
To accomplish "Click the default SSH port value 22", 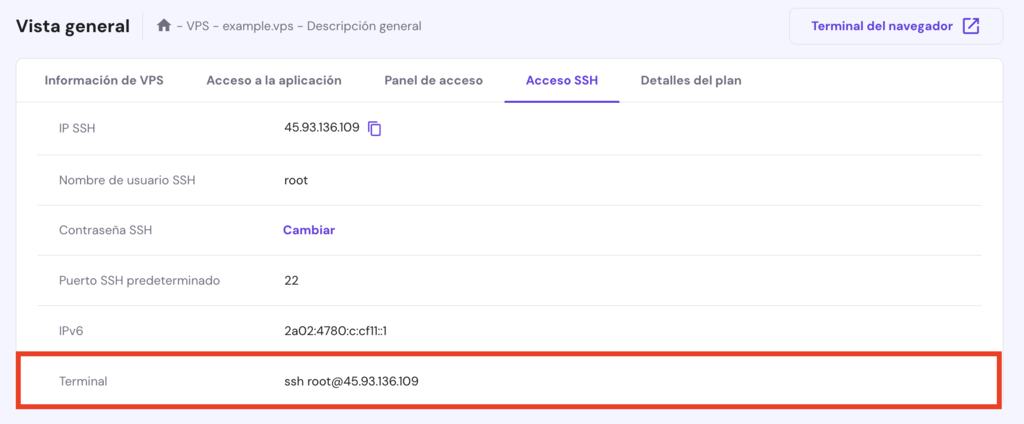I will (291, 280).
